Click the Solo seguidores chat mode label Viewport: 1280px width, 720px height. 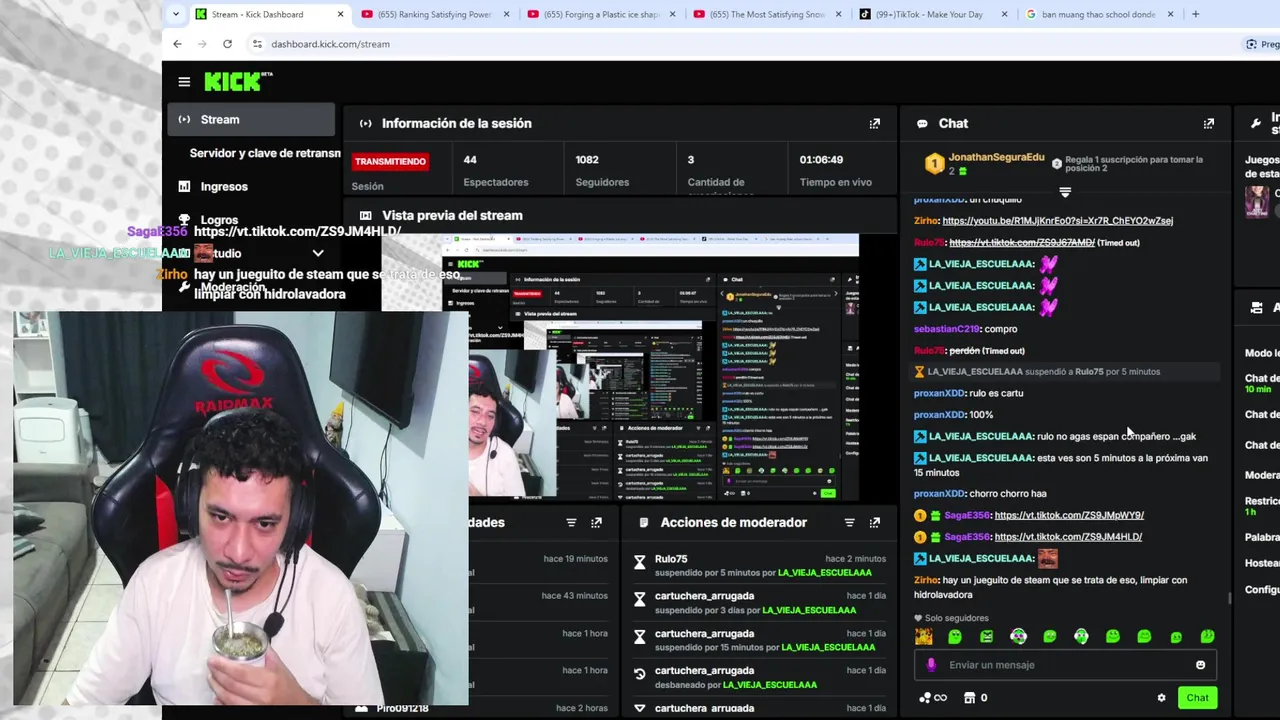(951, 618)
